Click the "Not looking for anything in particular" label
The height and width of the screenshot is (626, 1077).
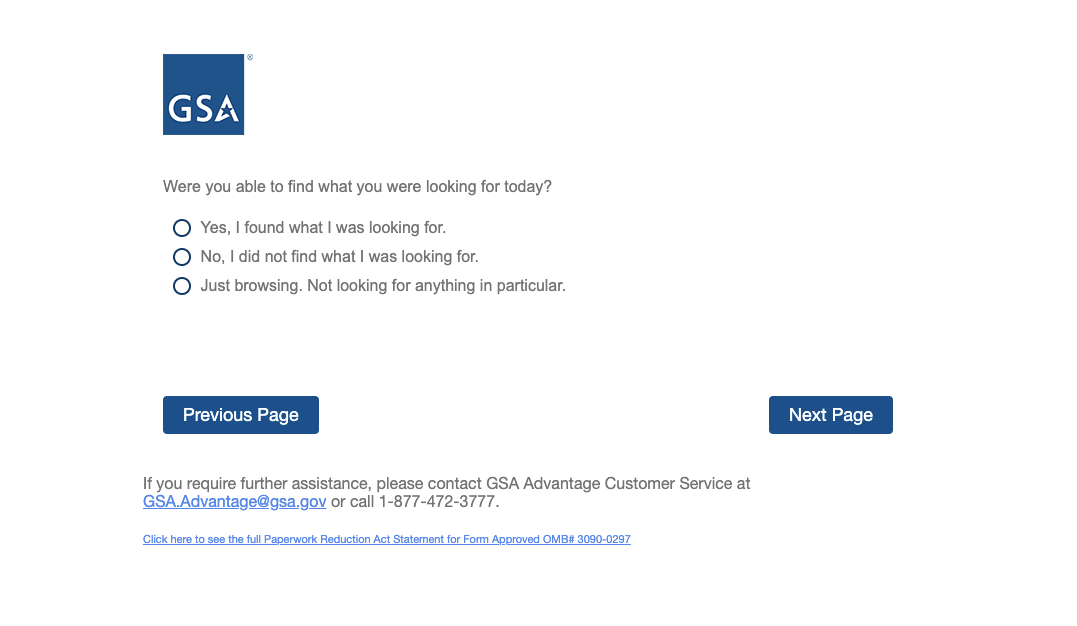coord(436,286)
